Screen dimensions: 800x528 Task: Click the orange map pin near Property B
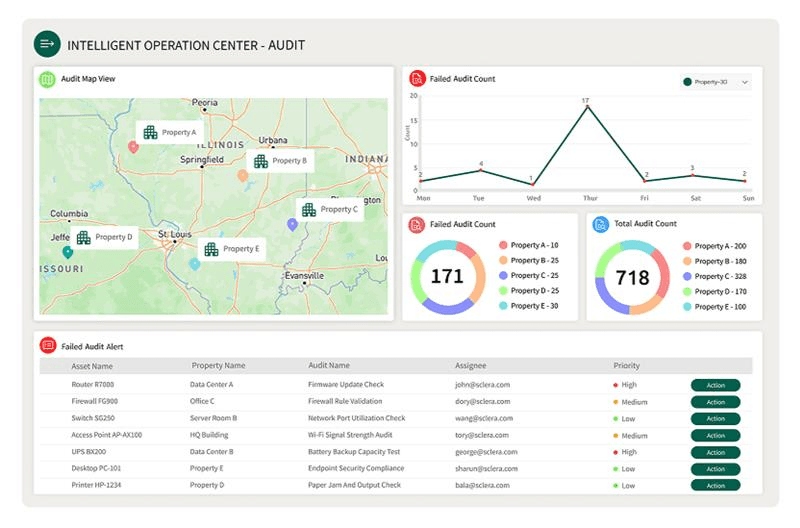(x=242, y=175)
